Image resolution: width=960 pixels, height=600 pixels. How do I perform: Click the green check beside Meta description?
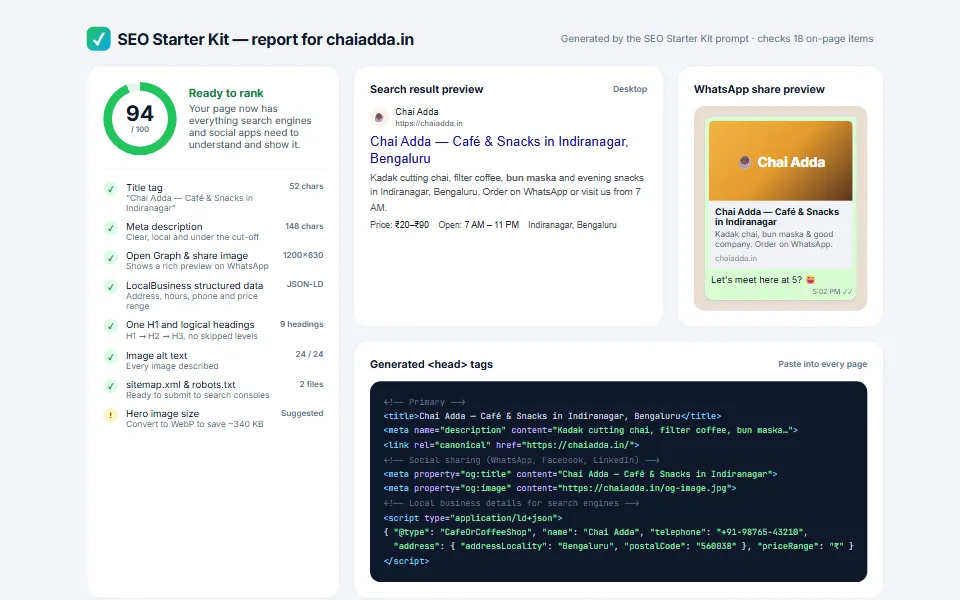coord(110,228)
